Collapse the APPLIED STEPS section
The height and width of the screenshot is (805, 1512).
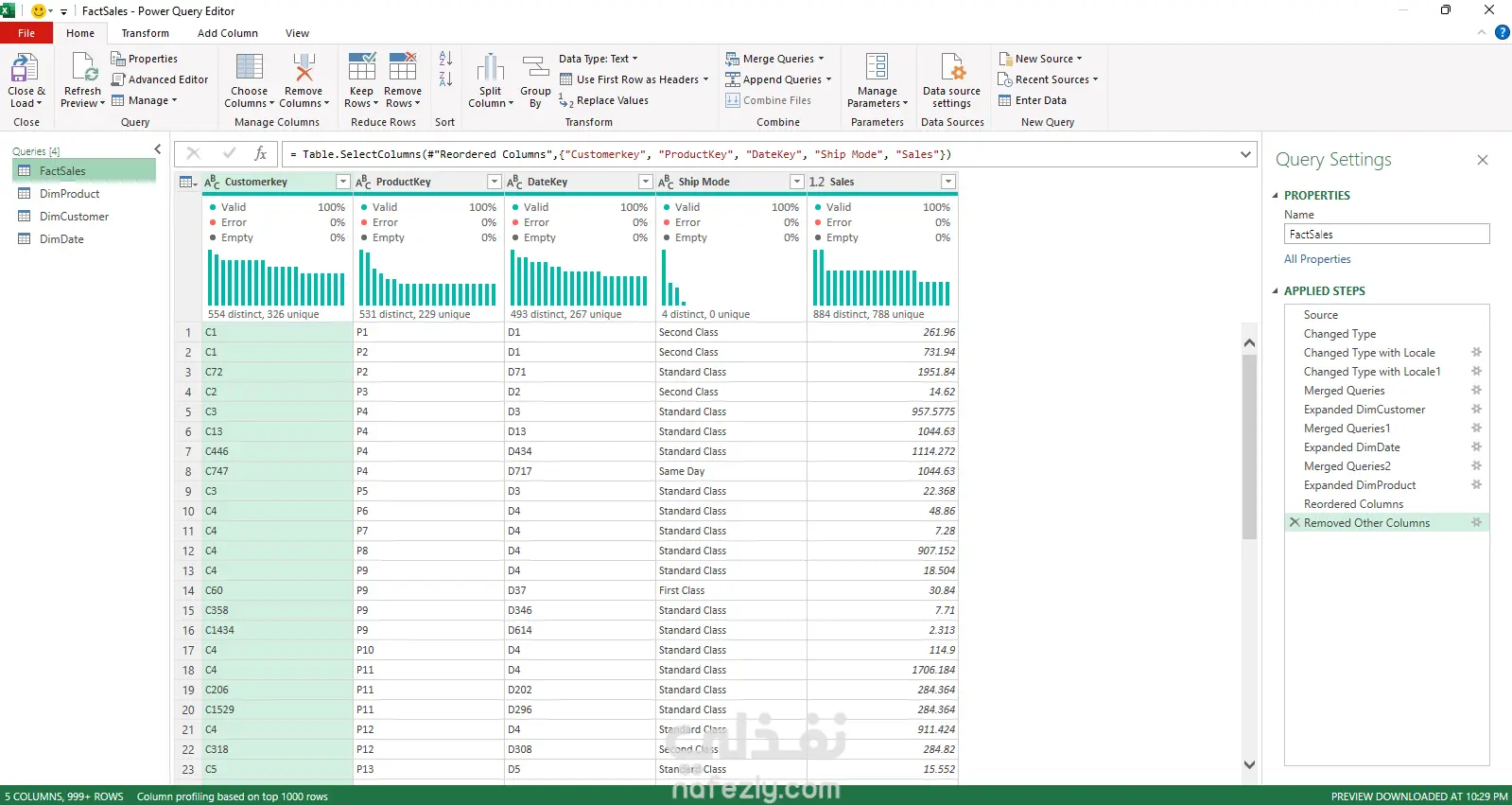click(x=1275, y=290)
